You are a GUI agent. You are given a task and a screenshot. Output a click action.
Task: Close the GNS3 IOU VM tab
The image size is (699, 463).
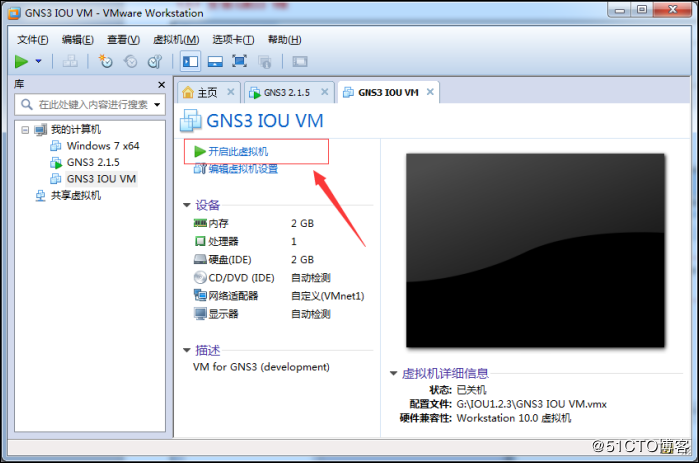pyautogui.click(x=430, y=92)
